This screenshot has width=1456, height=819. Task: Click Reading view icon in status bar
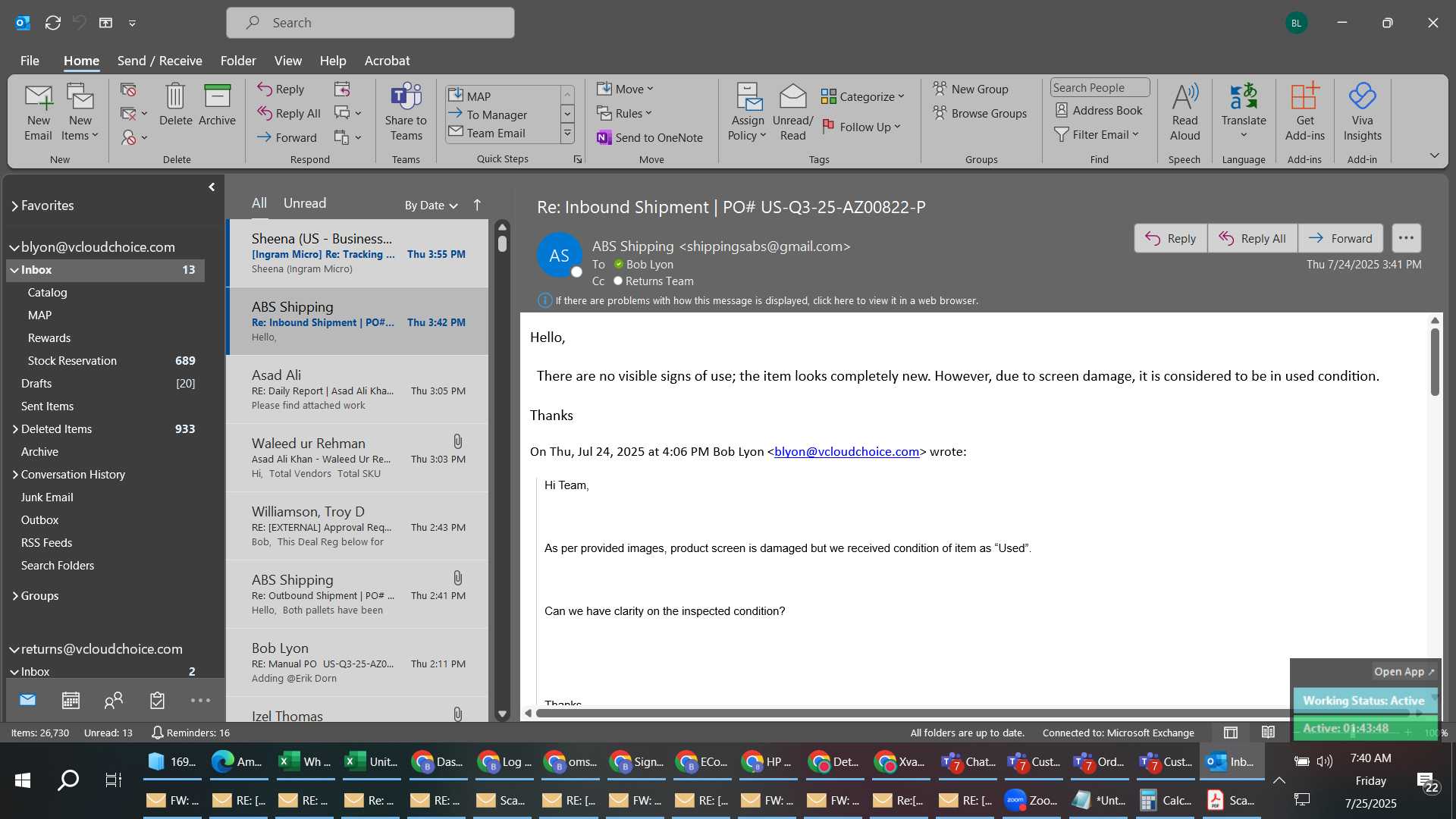coord(1268,732)
